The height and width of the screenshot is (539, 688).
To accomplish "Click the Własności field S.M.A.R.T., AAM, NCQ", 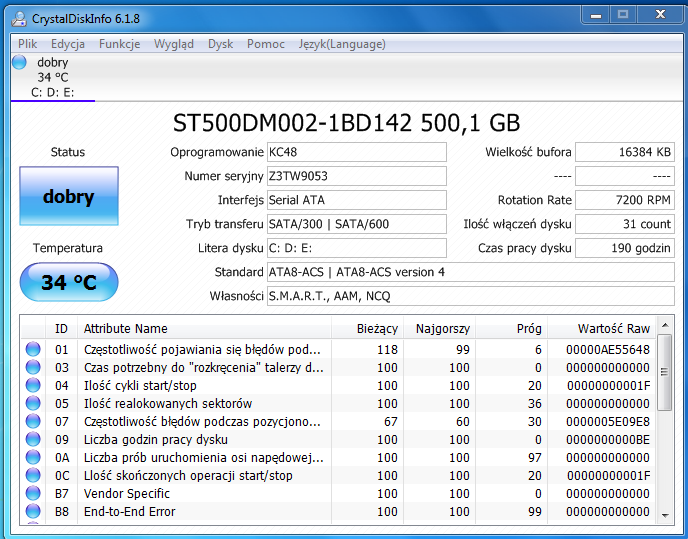I will point(470,296).
